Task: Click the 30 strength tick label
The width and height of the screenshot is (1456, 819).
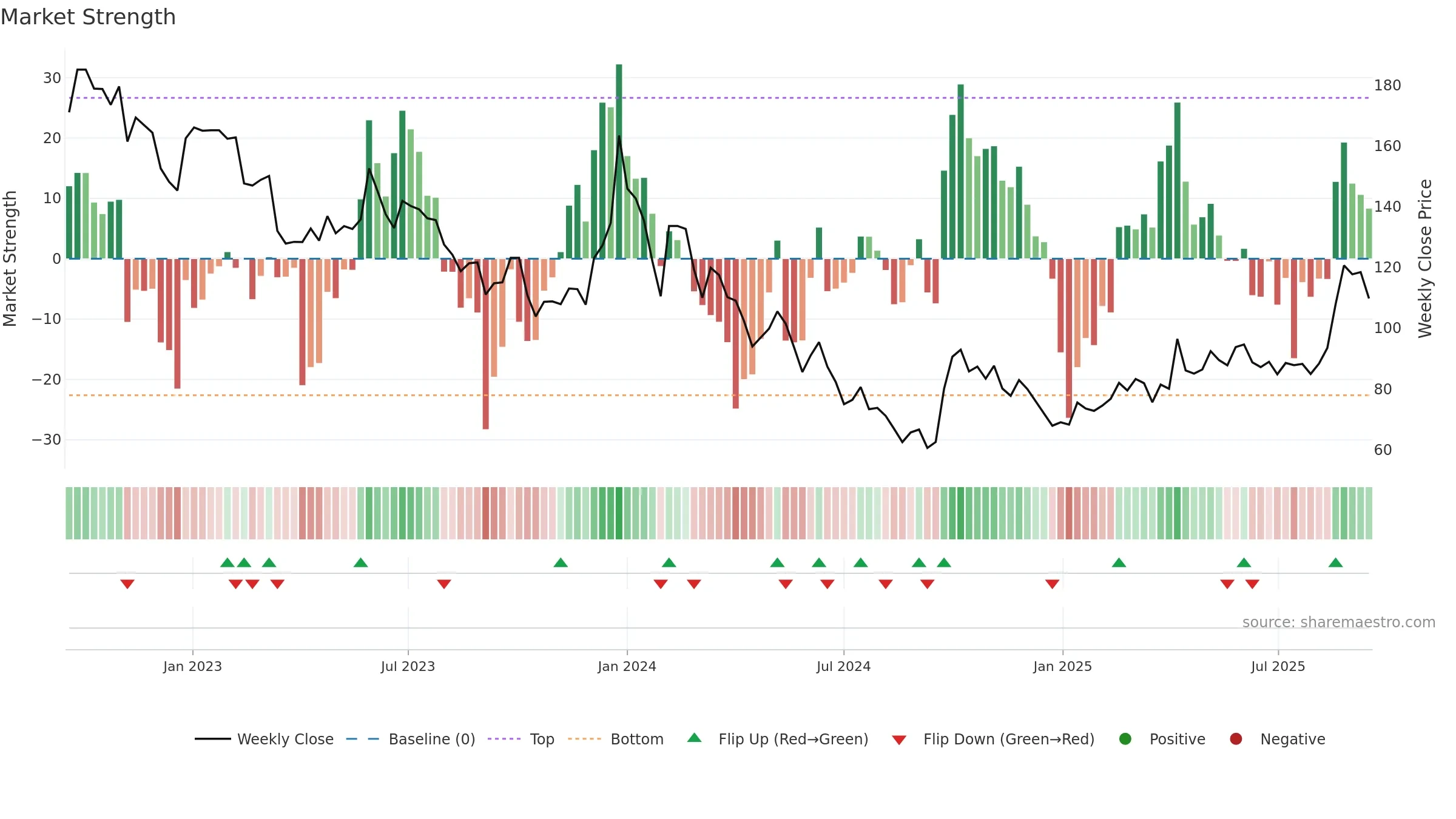Action: 52,78
